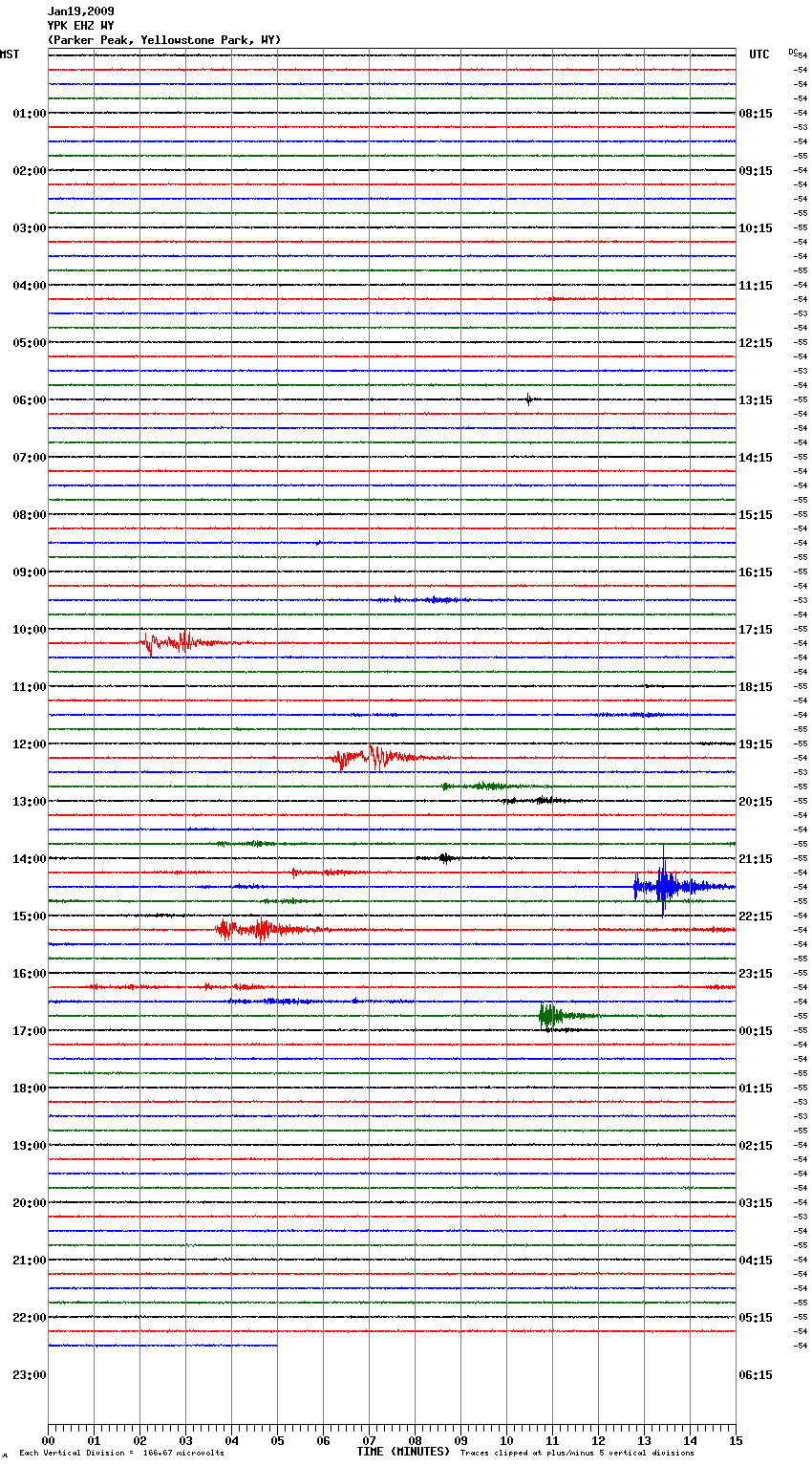Click the 07 minute axis tick label
Image resolution: width=812 pixels, height=1466 pixels.
pos(369,1440)
